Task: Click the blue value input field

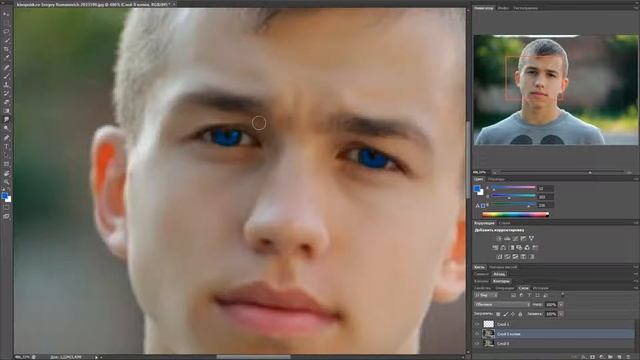Action: point(545,205)
